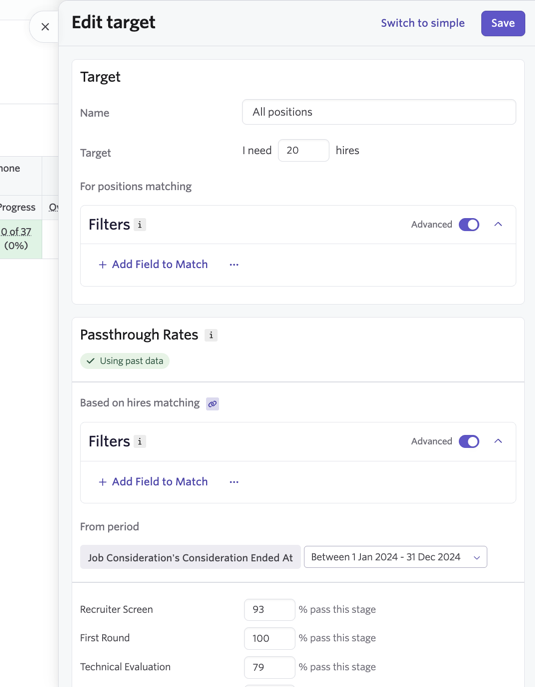Screen dimensions: 535x687
Task: Collapse the hires Filters section chevron
Action: click(x=498, y=441)
